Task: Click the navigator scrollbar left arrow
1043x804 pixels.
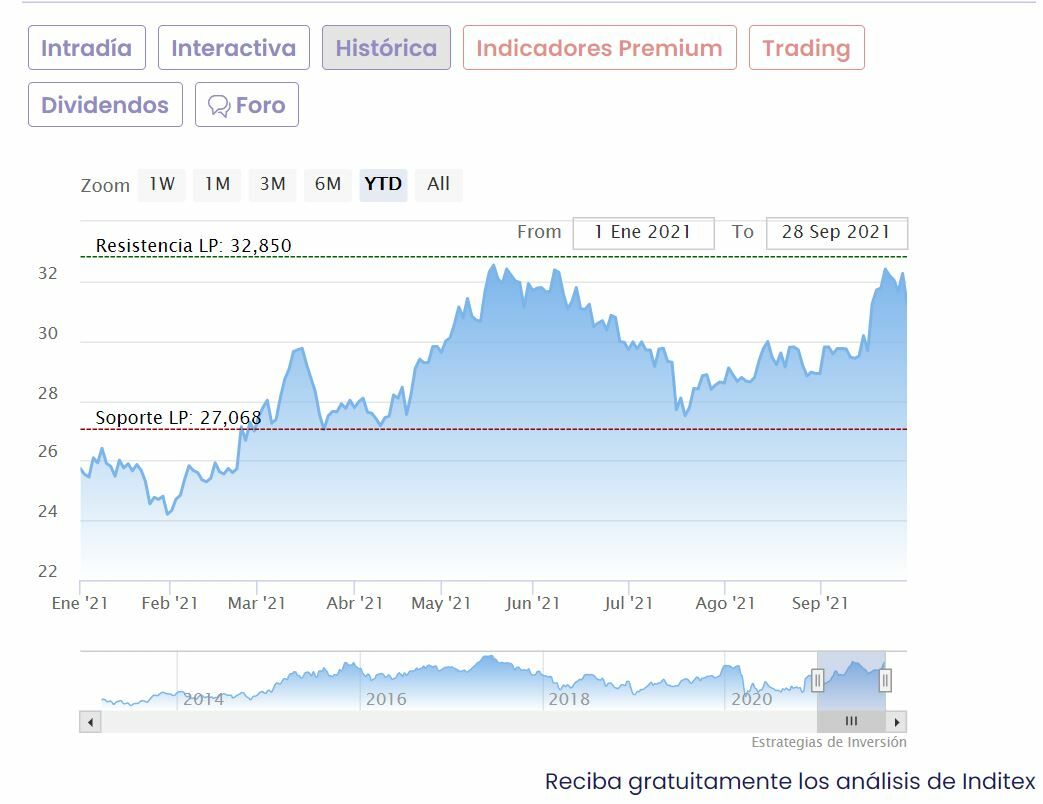Action: tap(91, 722)
